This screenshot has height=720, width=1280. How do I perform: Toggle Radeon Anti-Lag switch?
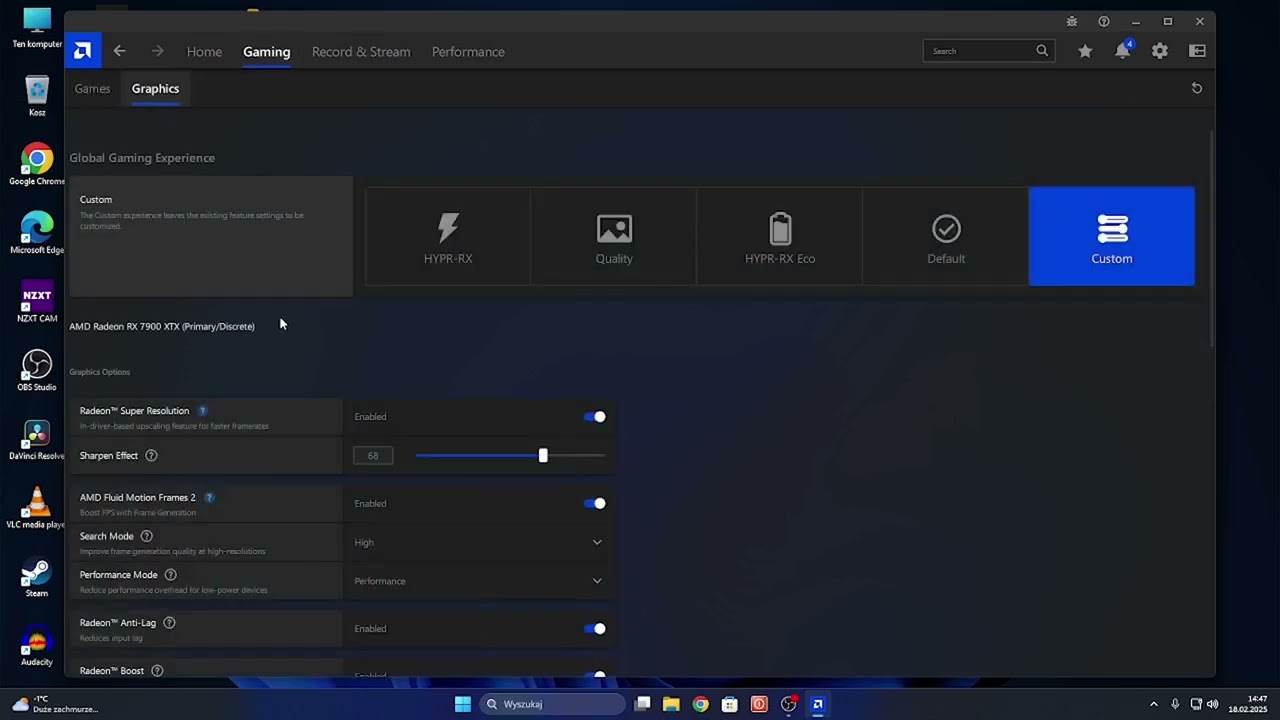595,629
